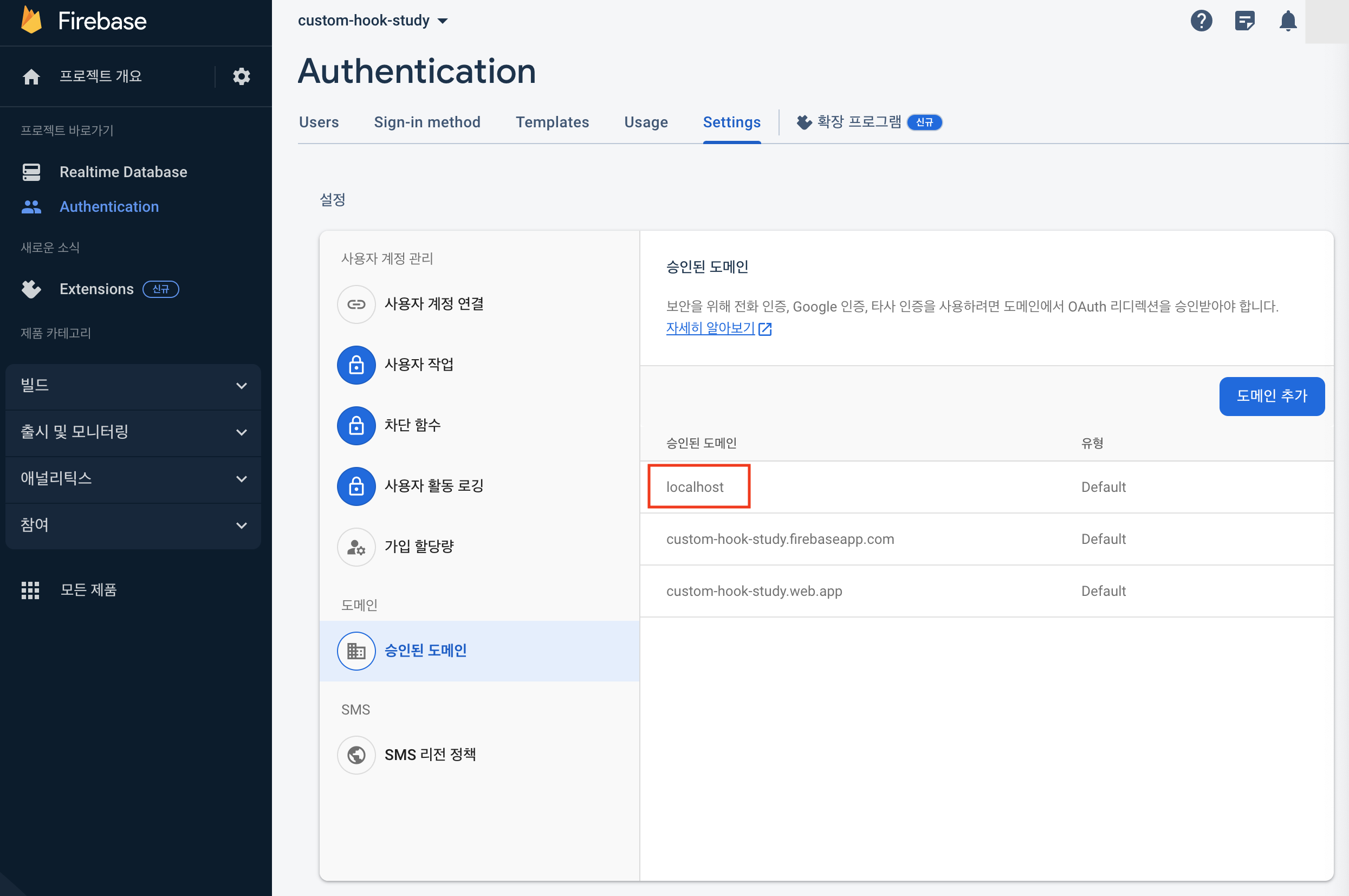Open the custom-hook-study project dropdown
The image size is (1349, 896).
373,21
